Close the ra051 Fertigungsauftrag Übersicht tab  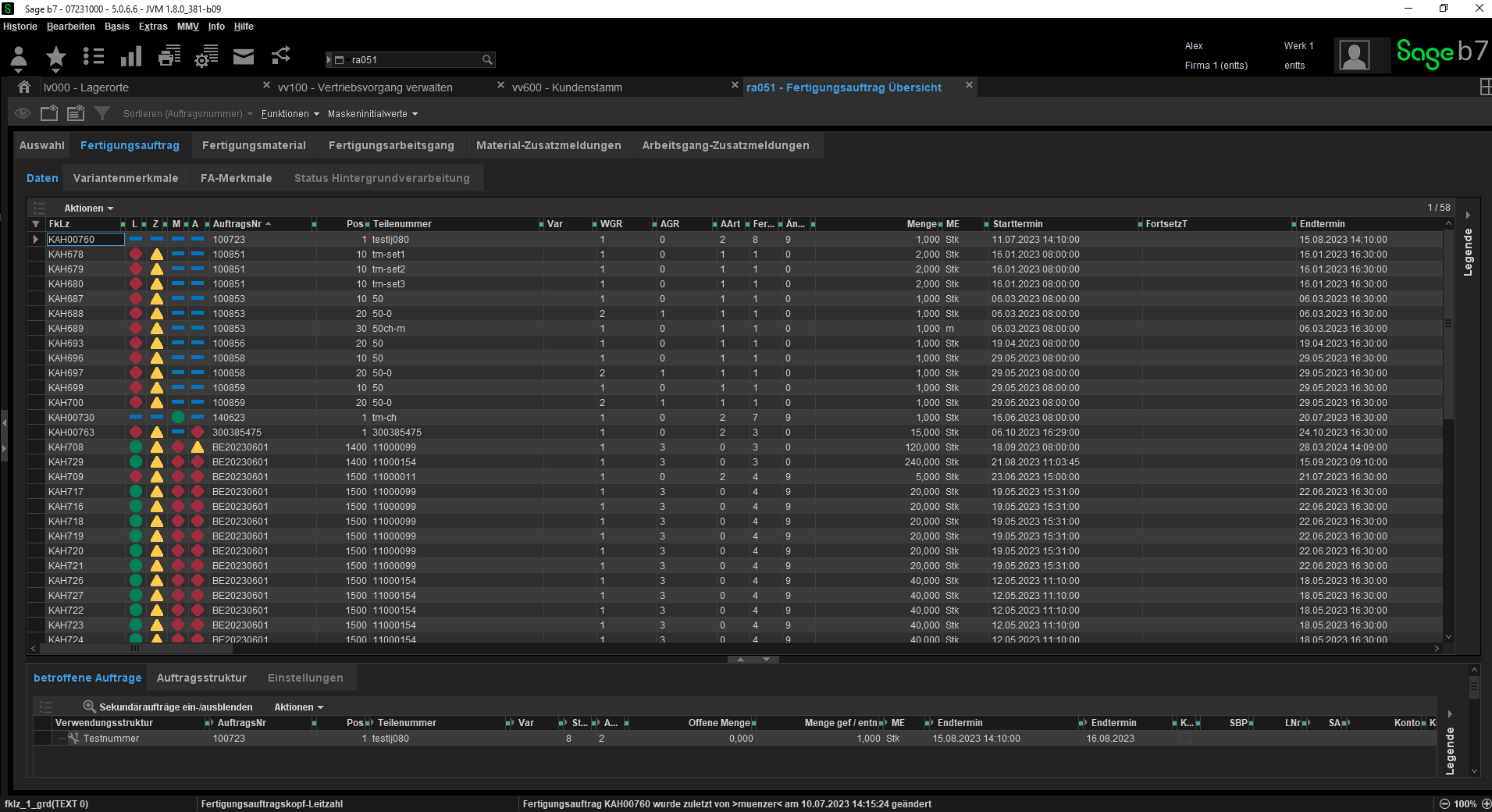969,85
